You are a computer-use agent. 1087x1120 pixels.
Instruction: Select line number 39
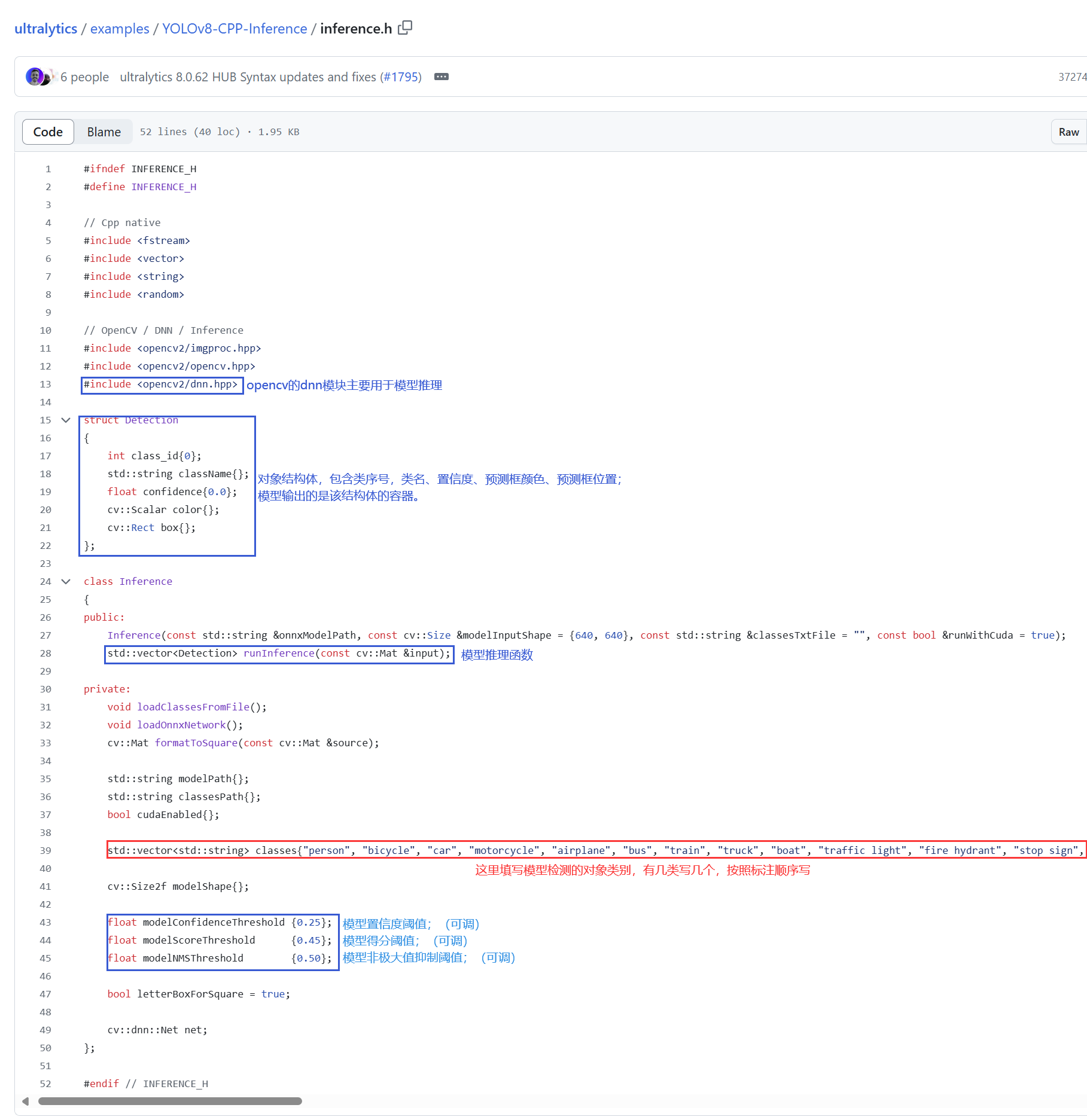pyautogui.click(x=45, y=850)
